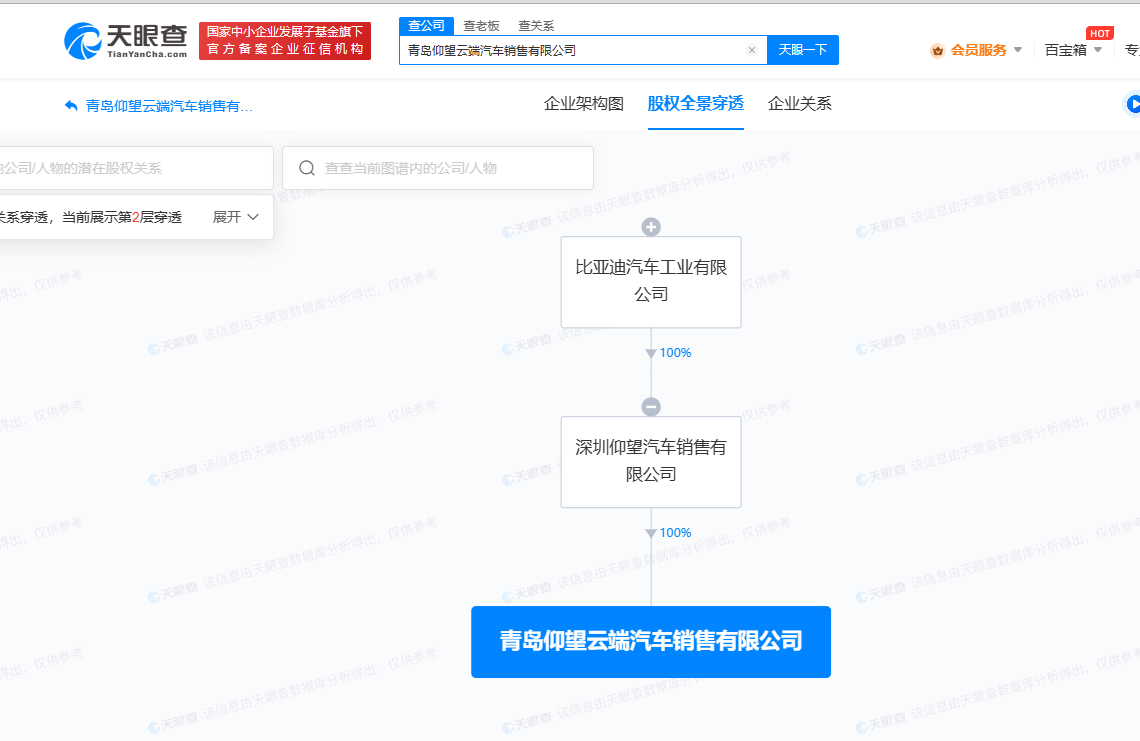Click the blue play icon at the right edge
Viewport: 1140px width, 741px height.
1133,104
